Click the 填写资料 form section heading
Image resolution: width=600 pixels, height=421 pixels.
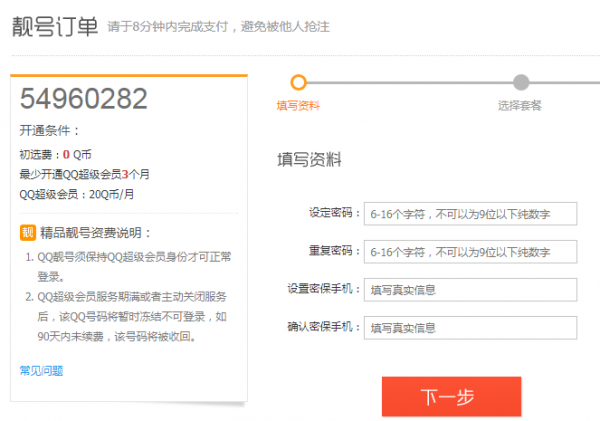tap(309, 160)
